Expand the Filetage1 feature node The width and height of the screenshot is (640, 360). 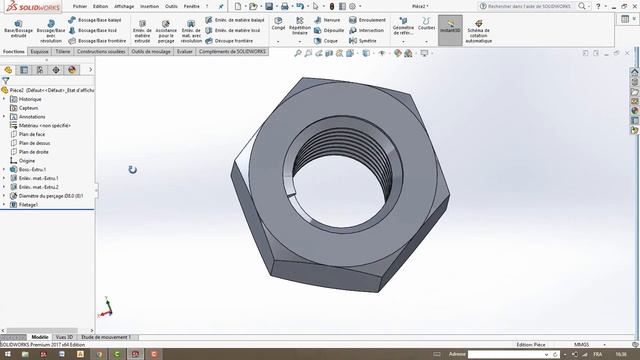4,204
